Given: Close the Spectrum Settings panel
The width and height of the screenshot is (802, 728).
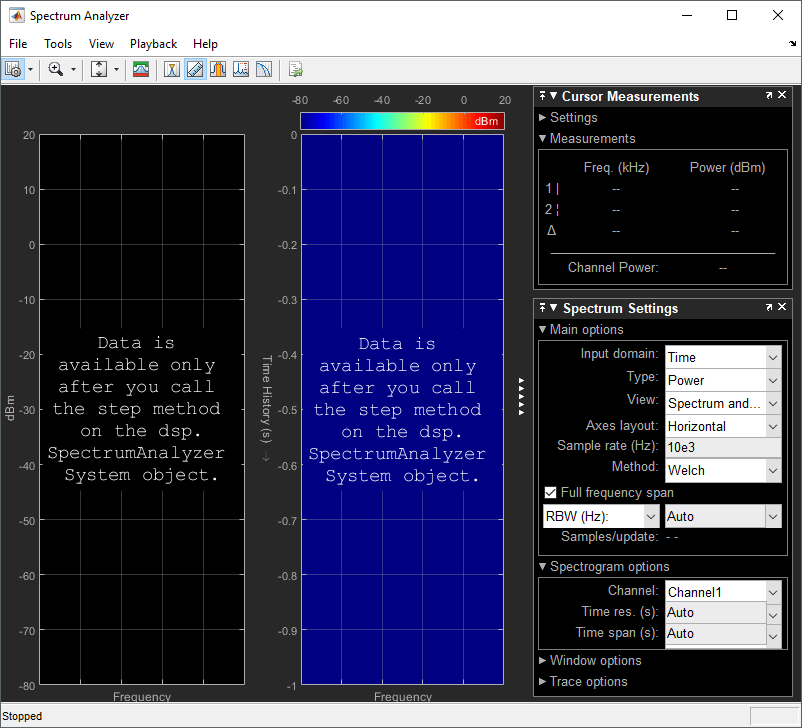Looking at the screenshot, I should coord(784,308).
